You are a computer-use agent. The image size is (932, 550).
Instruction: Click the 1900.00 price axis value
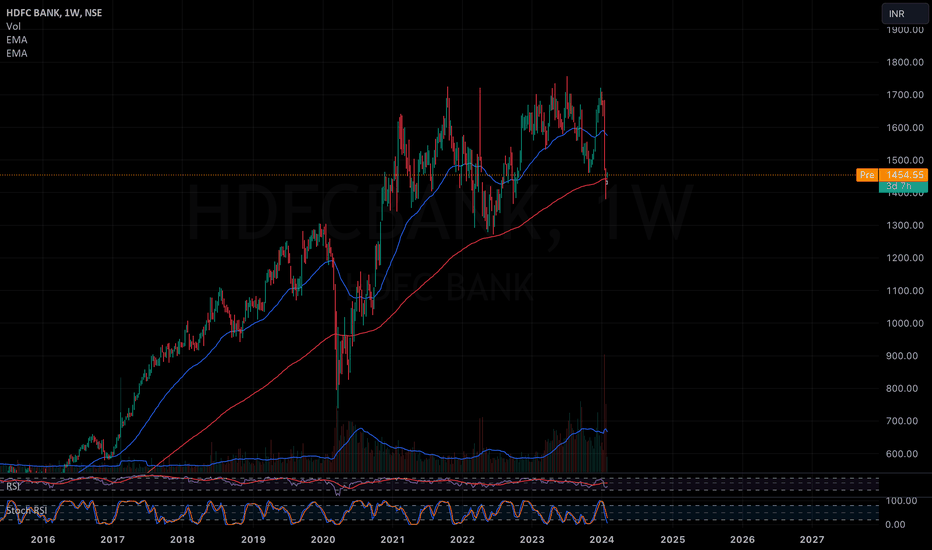[905, 30]
